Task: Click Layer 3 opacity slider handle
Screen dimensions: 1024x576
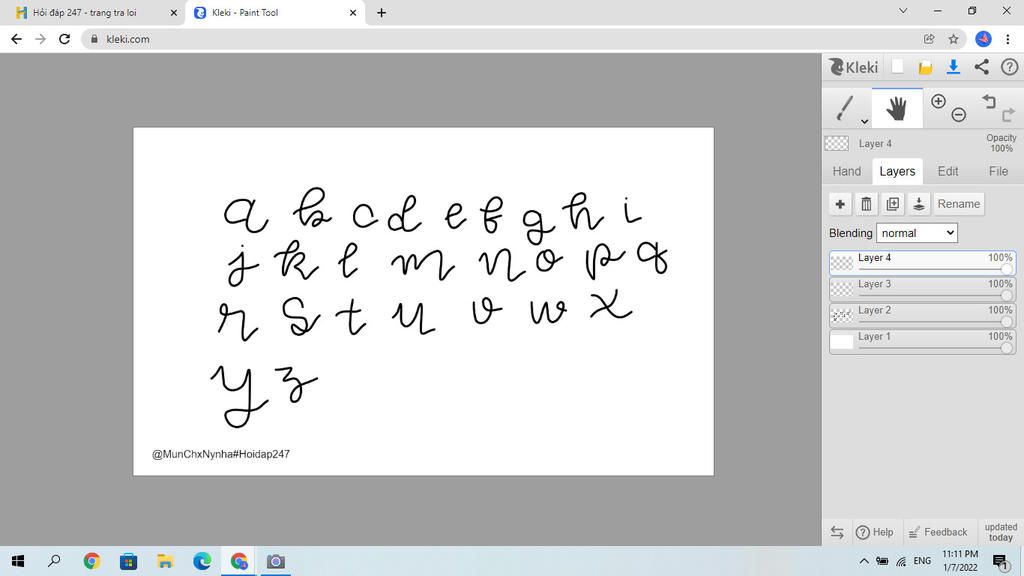Action: point(1007,296)
